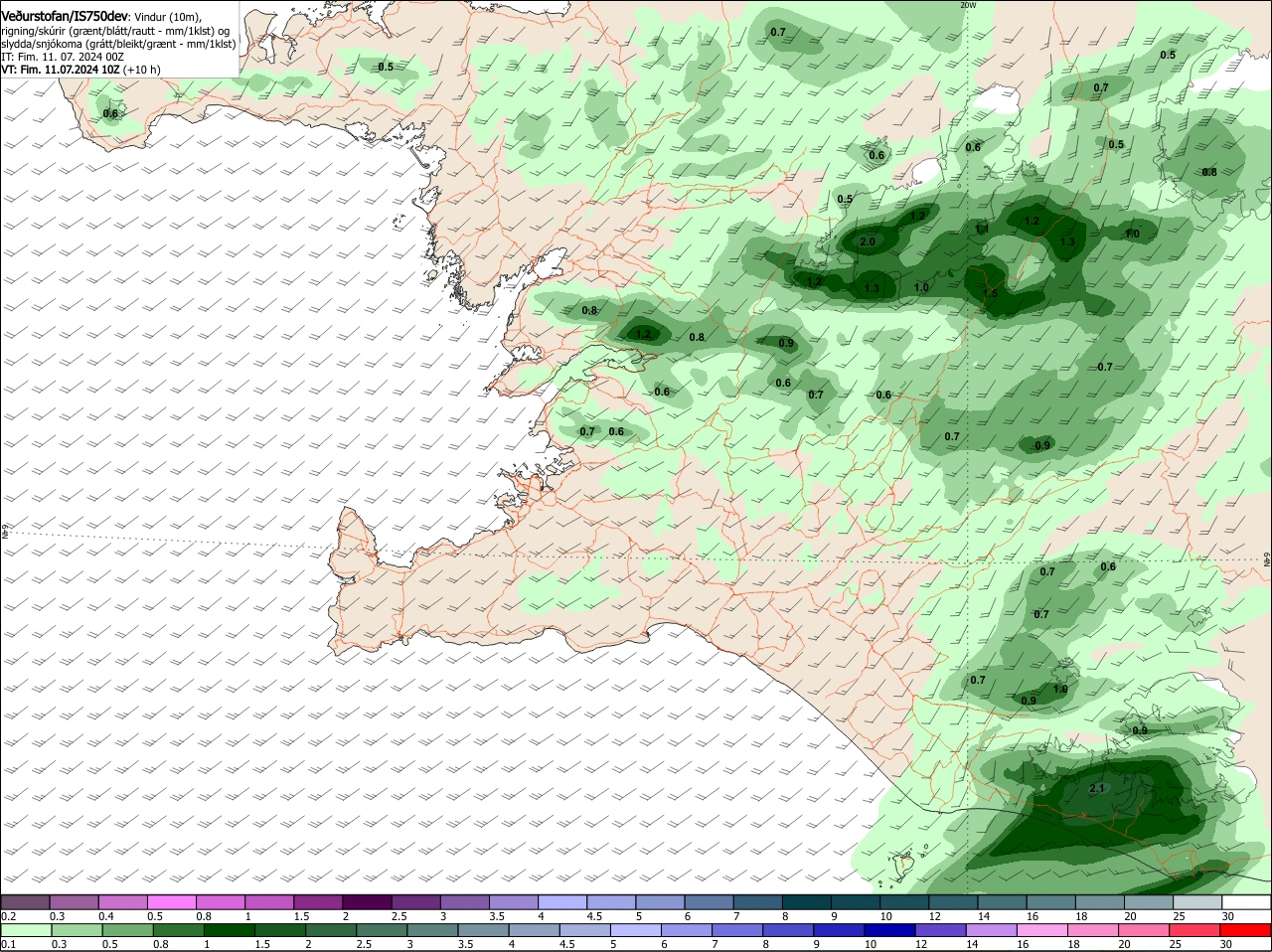Click the 1.5 precipitation value on map
This screenshot has width=1272, height=952.
(991, 293)
